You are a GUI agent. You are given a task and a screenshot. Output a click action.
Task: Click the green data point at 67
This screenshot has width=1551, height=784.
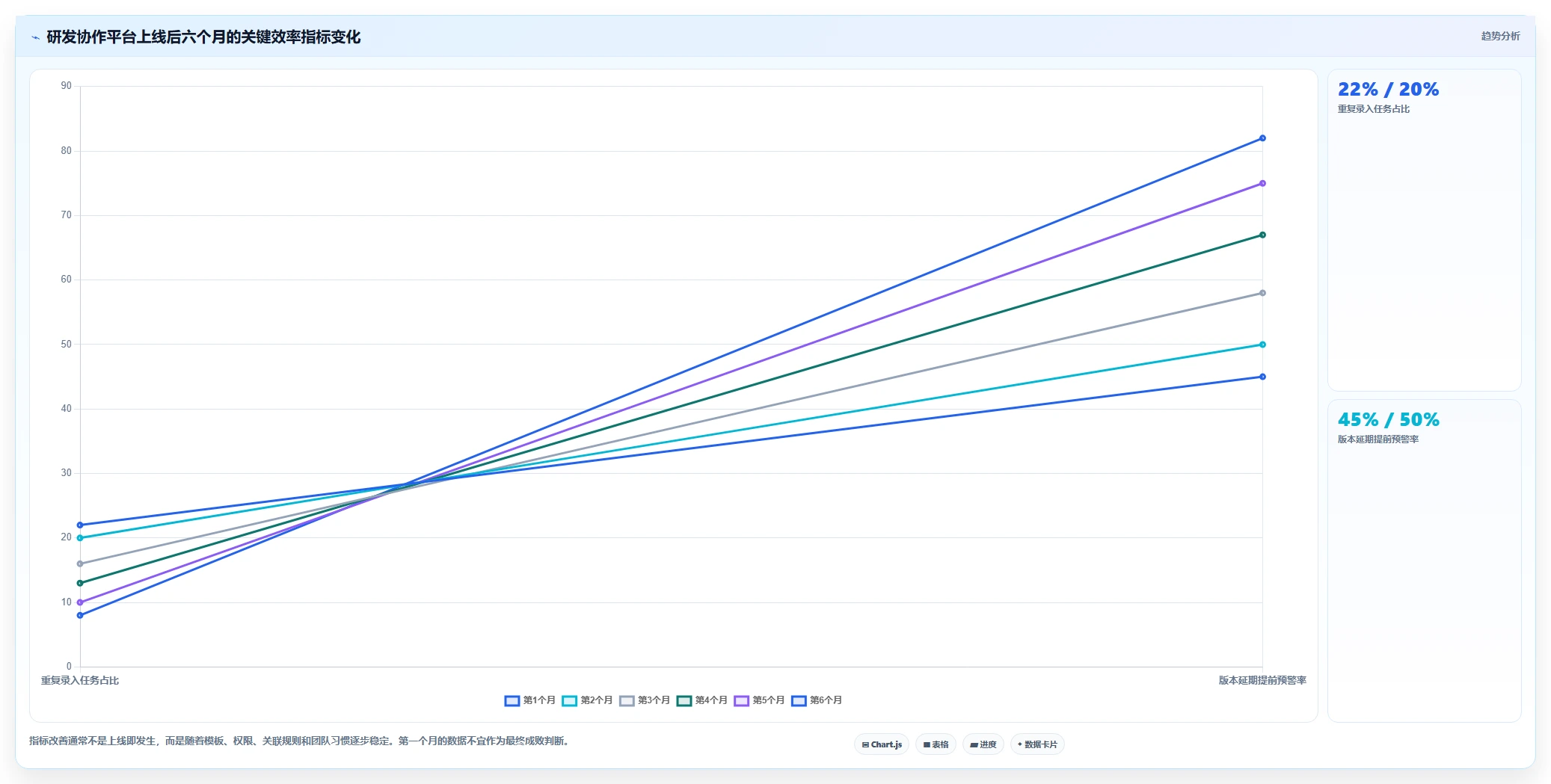tap(1262, 235)
